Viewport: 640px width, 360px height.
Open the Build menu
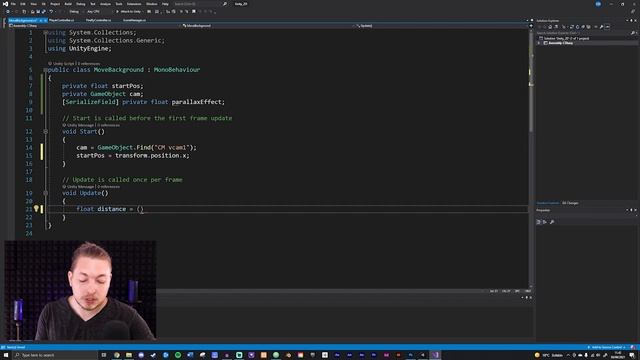(x=68, y=4)
